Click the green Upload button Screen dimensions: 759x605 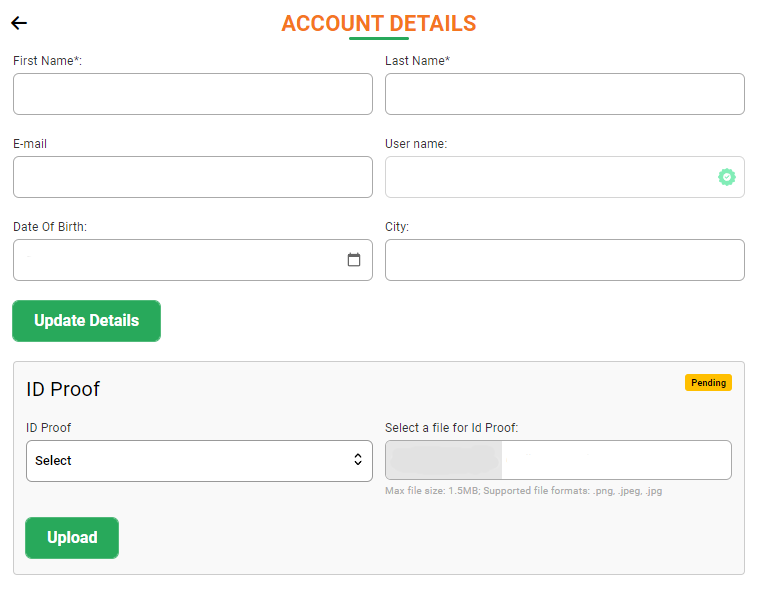(72, 538)
